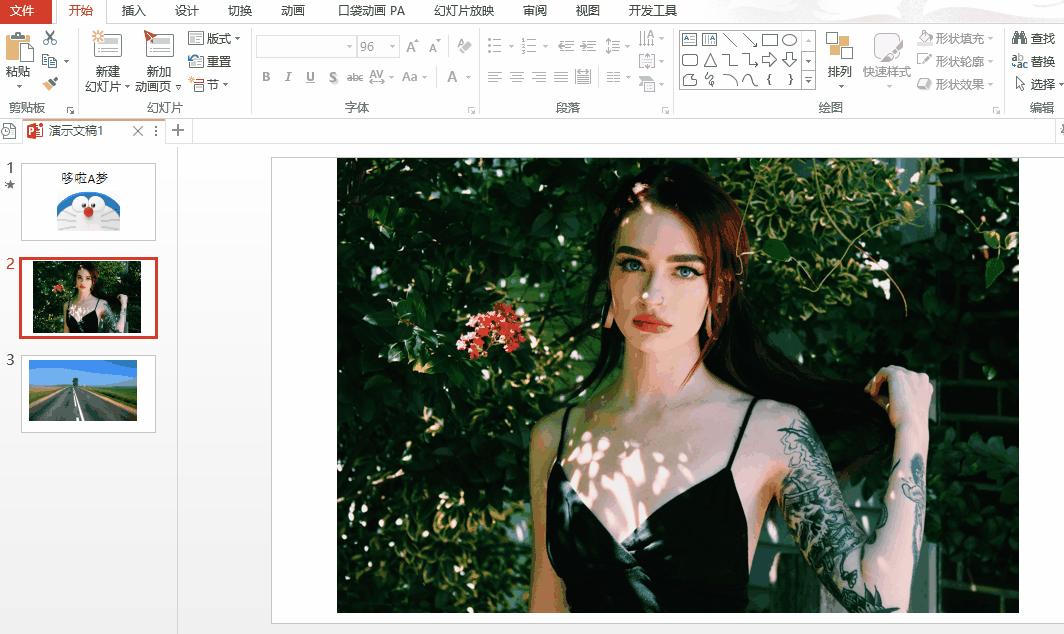Switch to the Animations (动画) tab

292,11
